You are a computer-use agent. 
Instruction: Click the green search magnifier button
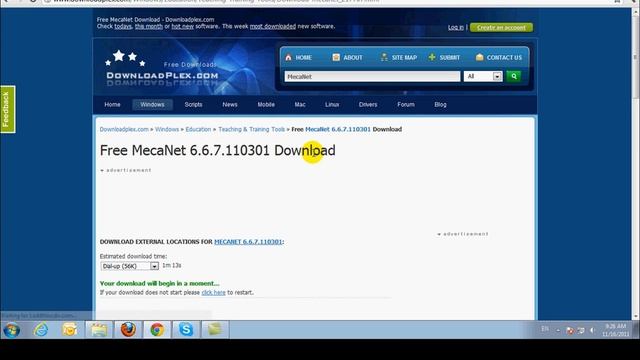pos(513,76)
